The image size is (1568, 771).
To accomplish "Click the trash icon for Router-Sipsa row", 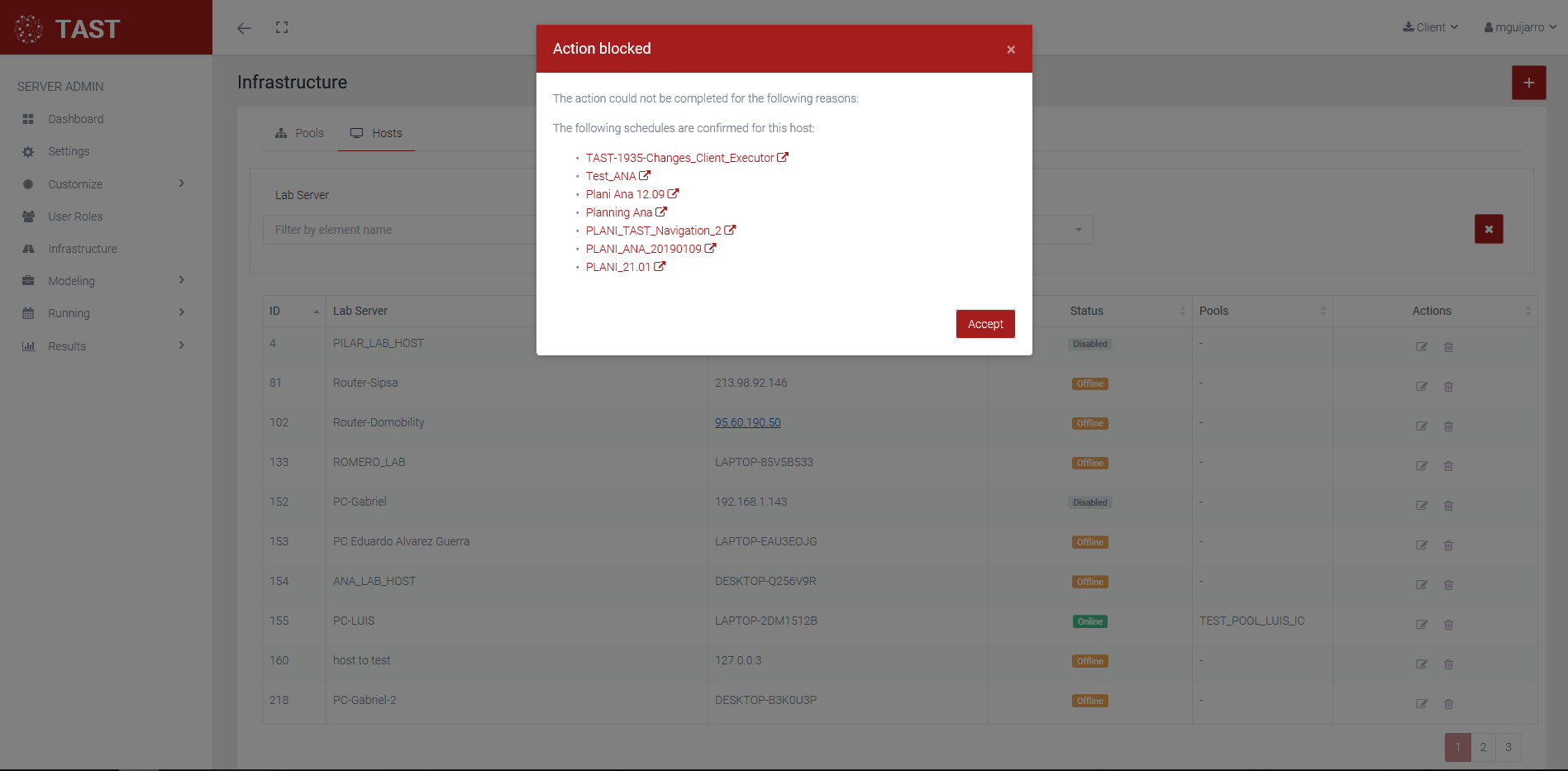I will coord(1448,387).
